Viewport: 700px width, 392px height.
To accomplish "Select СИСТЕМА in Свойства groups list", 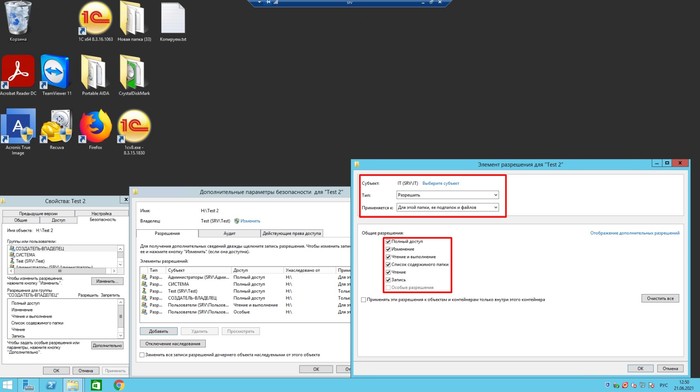I will (x=62, y=255).
